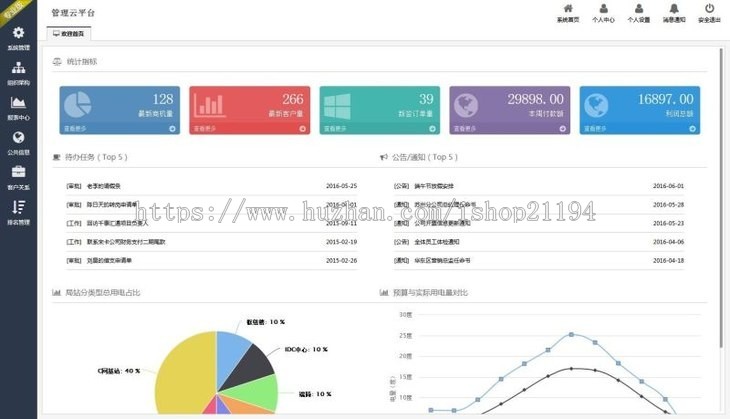The width and height of the screenshot is (730, 419).
Task: Click 查看更多 on the 16897.00 card
Action: click(x=595, y=128)
